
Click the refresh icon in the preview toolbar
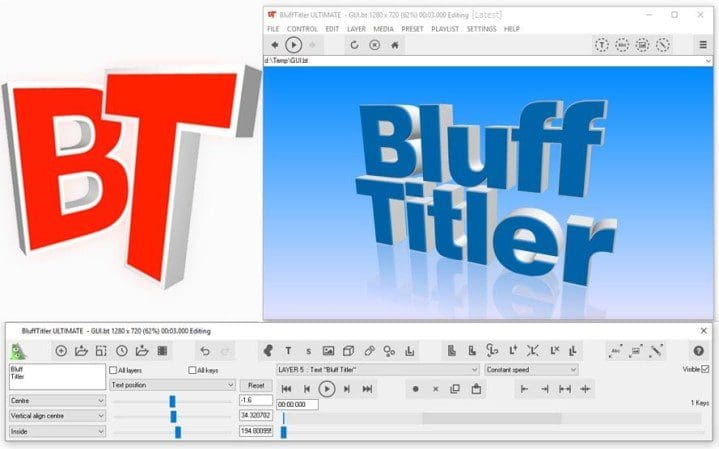pos(354,45)
